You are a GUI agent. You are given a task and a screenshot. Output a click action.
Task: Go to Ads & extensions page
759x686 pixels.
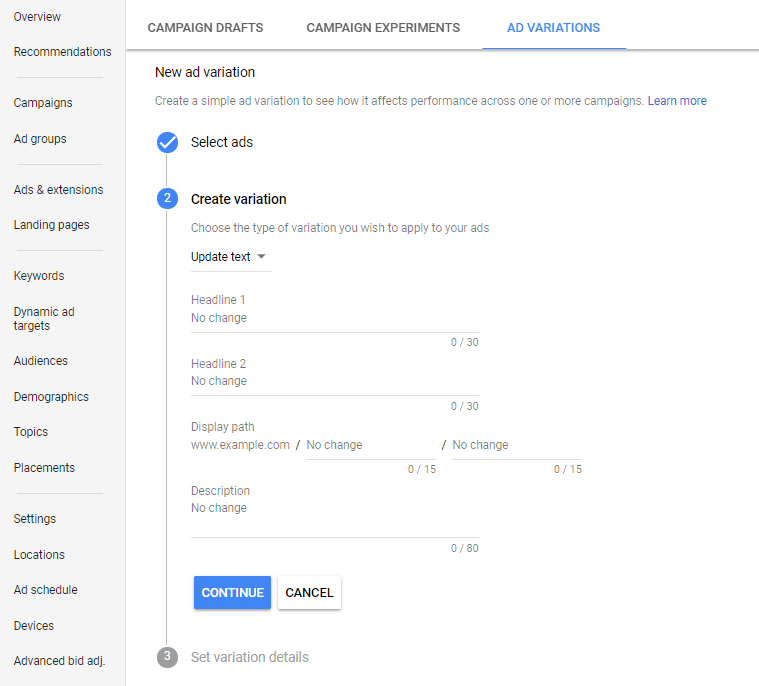(x=59, y=190)
